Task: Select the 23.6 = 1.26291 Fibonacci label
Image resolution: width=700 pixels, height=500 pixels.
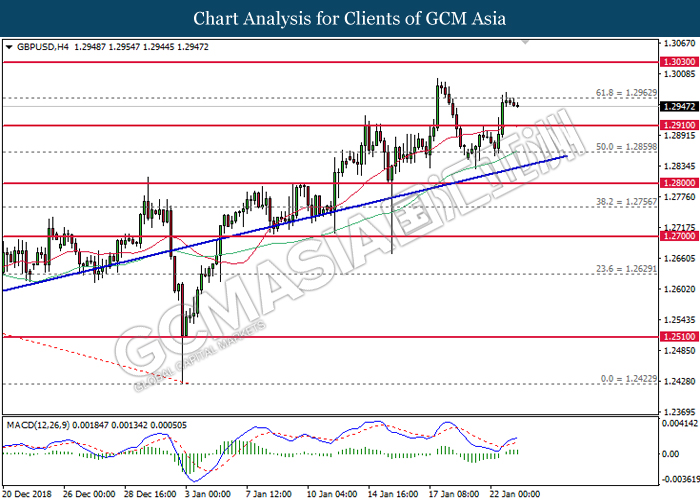Action: click(626, 269)
